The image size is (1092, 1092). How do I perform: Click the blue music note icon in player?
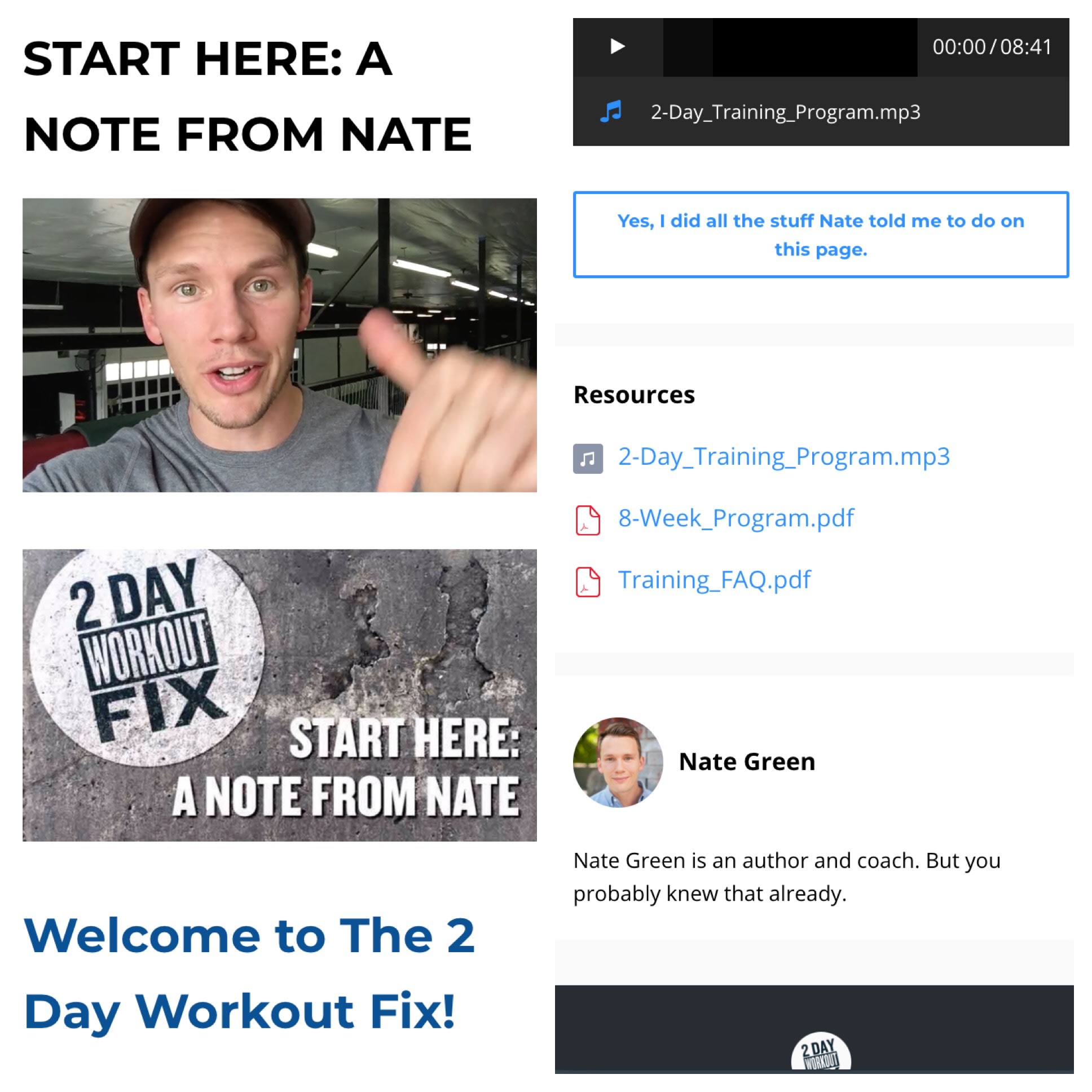point(611,111)
